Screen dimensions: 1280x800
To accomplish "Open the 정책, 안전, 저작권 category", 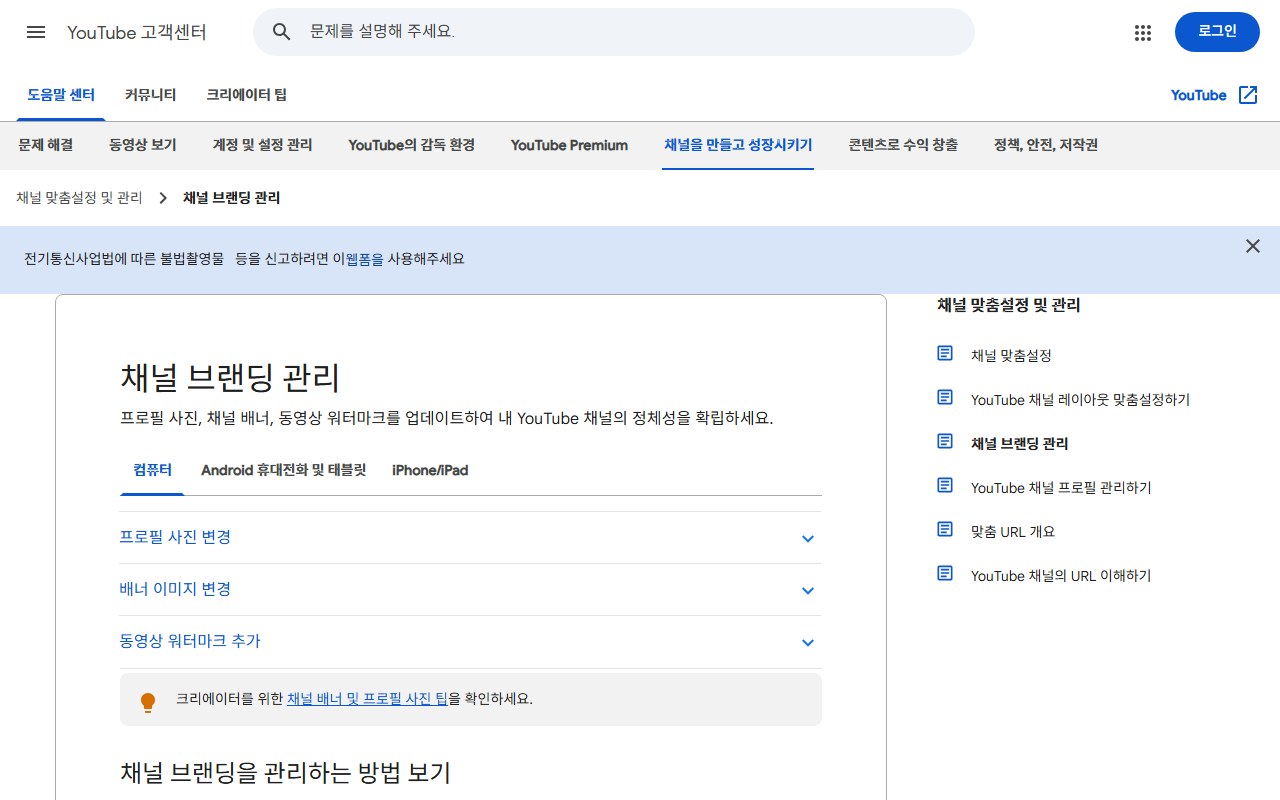I will click(1046, 145).
